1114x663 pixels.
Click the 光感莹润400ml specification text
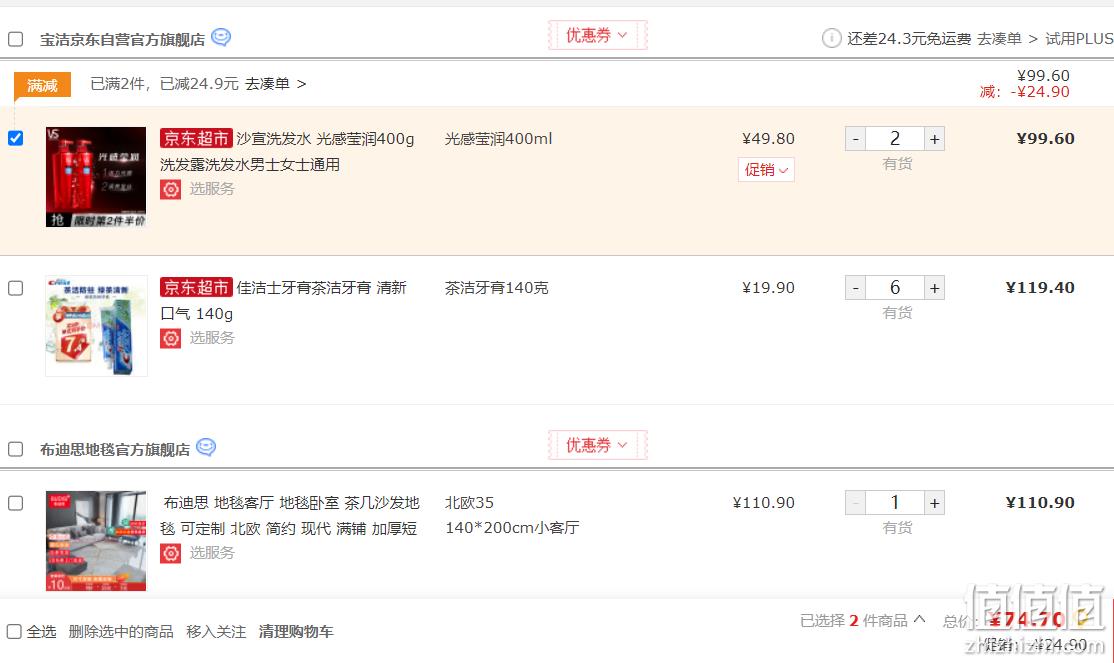(498, 139)
